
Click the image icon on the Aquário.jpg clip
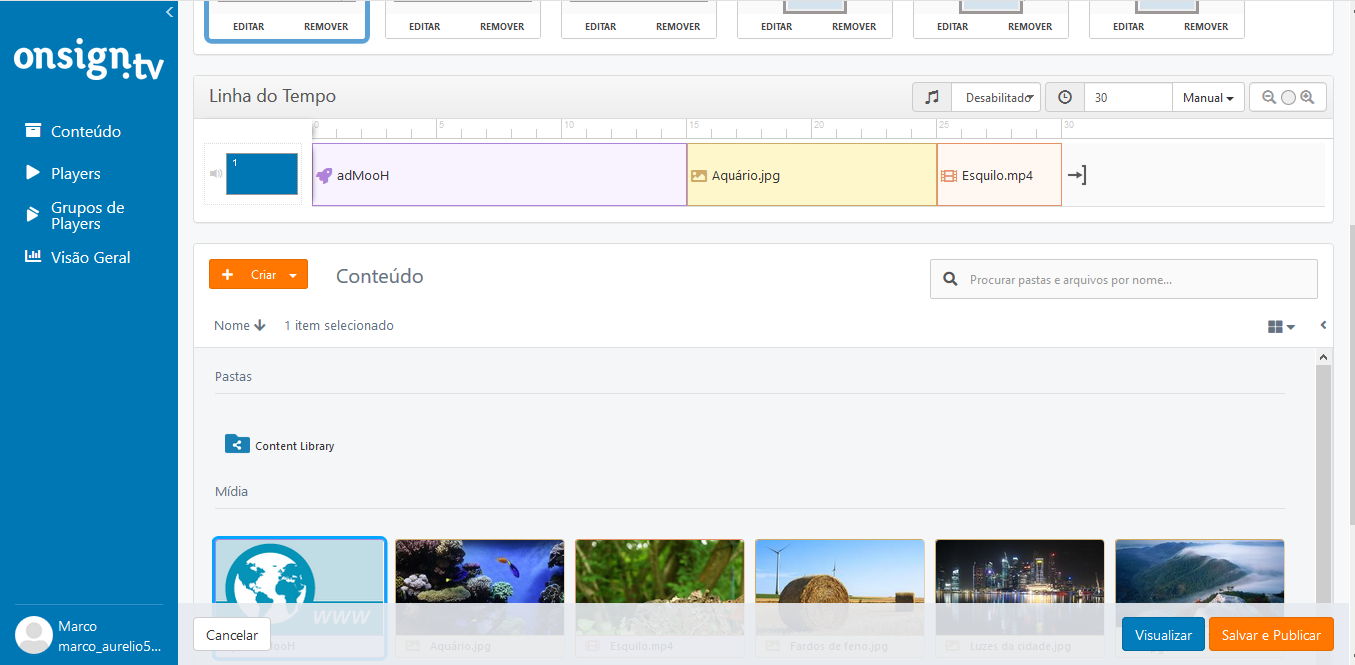pos(699,175)
